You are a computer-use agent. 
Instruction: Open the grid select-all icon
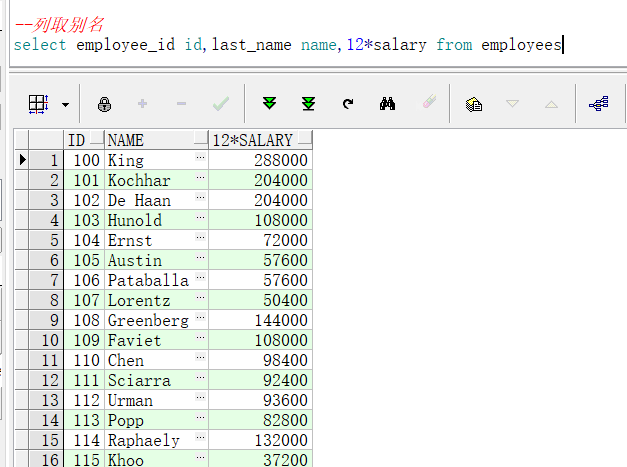[x=38, y=104]
